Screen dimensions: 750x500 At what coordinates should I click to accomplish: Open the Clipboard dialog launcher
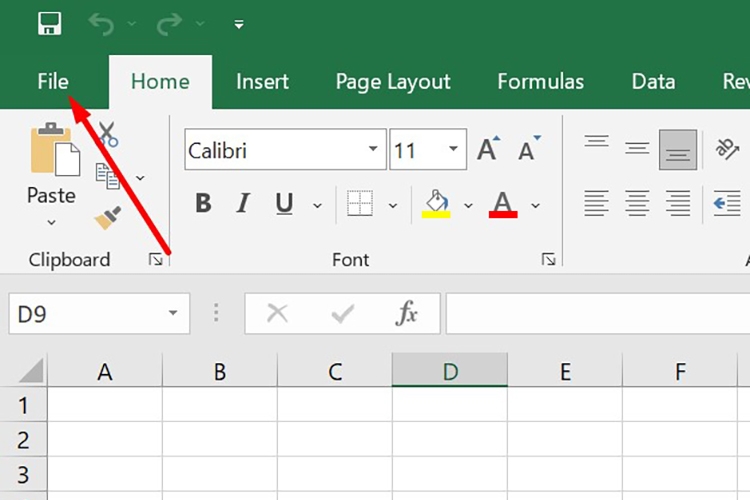point(155,259)
